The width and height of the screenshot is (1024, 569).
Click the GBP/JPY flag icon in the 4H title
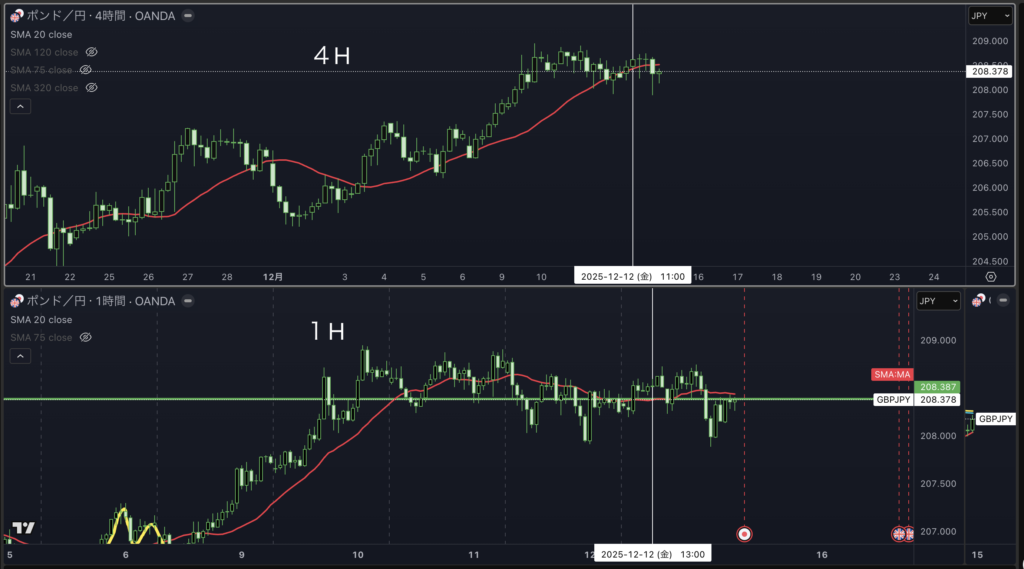pyautogui.click(x=15, y=16)
